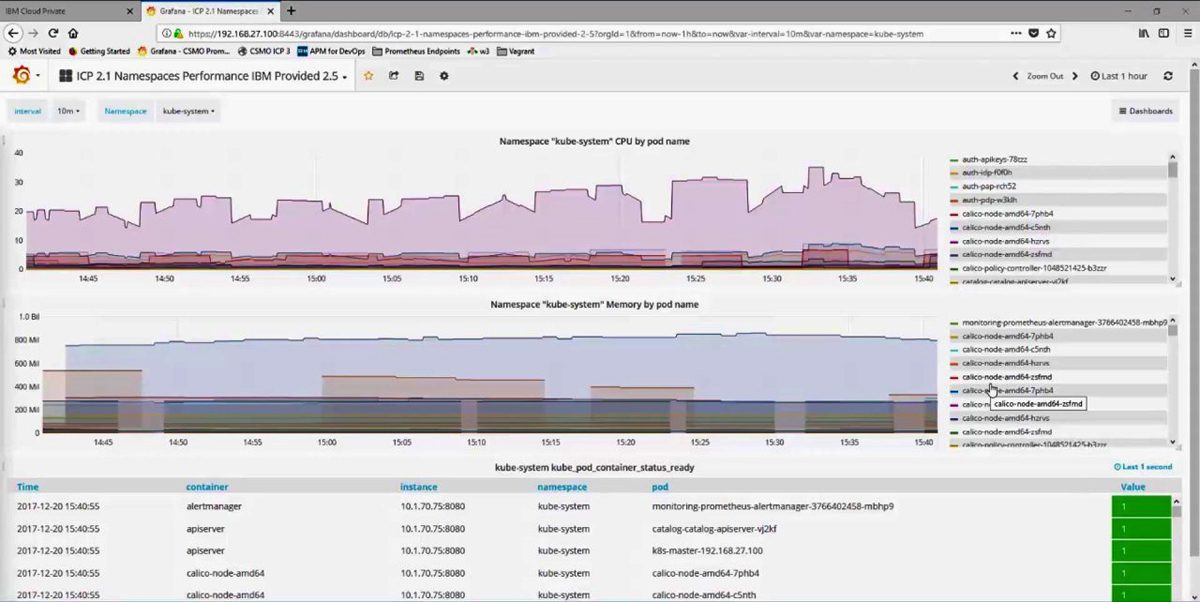Open dashboard settings via the gear icon

(x=444, y=75)
